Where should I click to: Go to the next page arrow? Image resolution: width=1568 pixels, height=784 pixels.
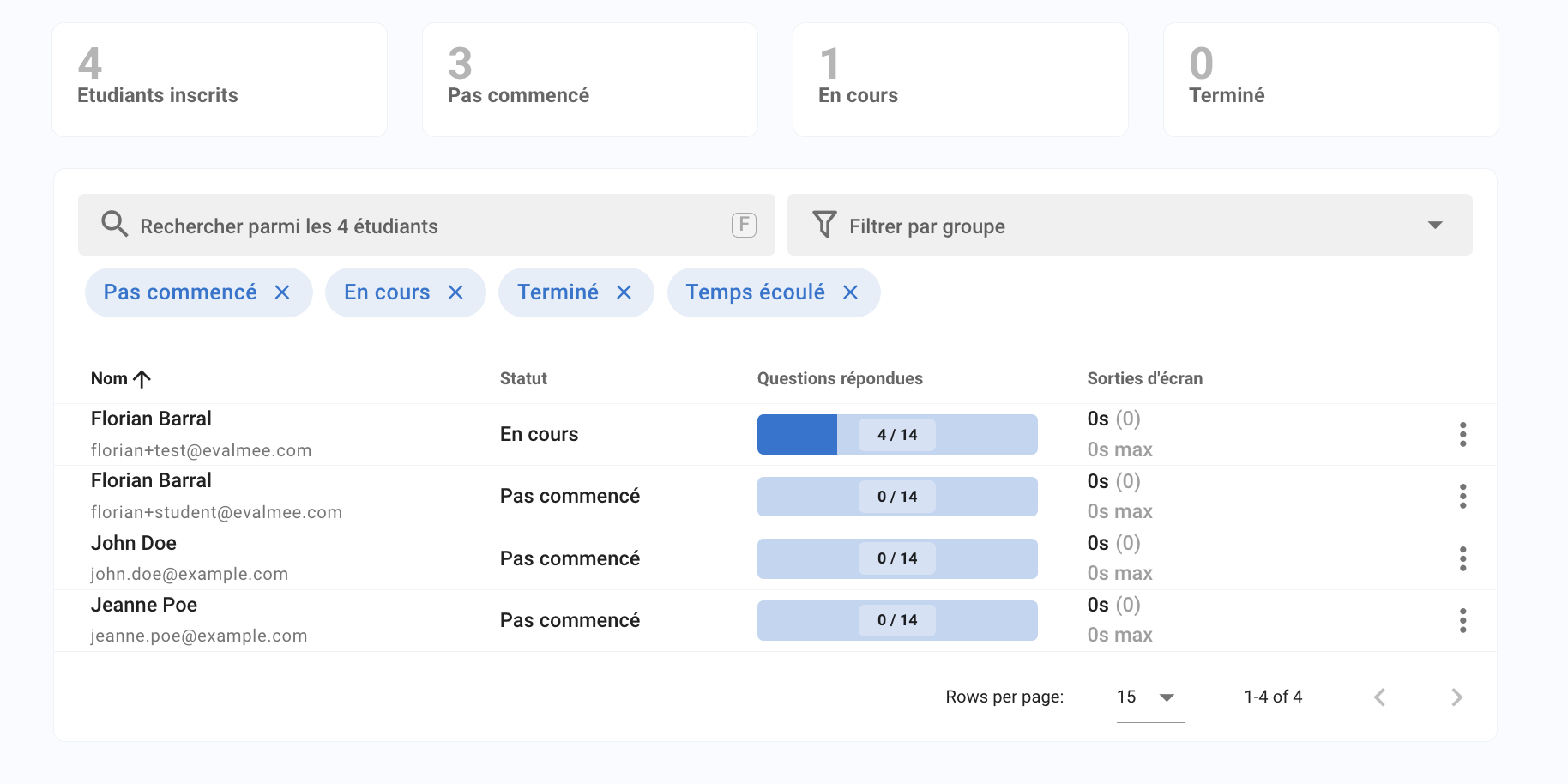(x=1456, y=697)
